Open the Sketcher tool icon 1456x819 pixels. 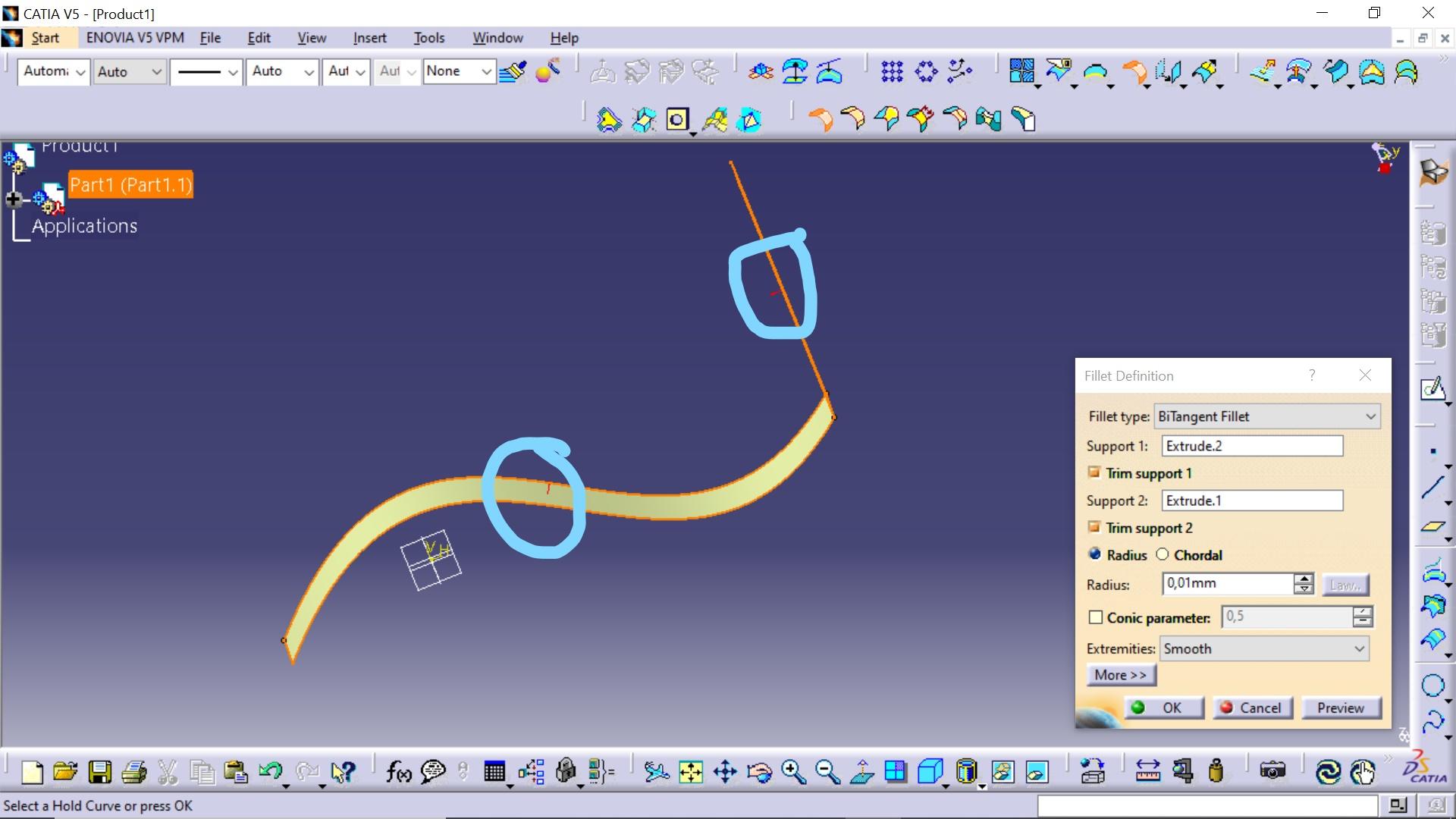[1432, 390]
